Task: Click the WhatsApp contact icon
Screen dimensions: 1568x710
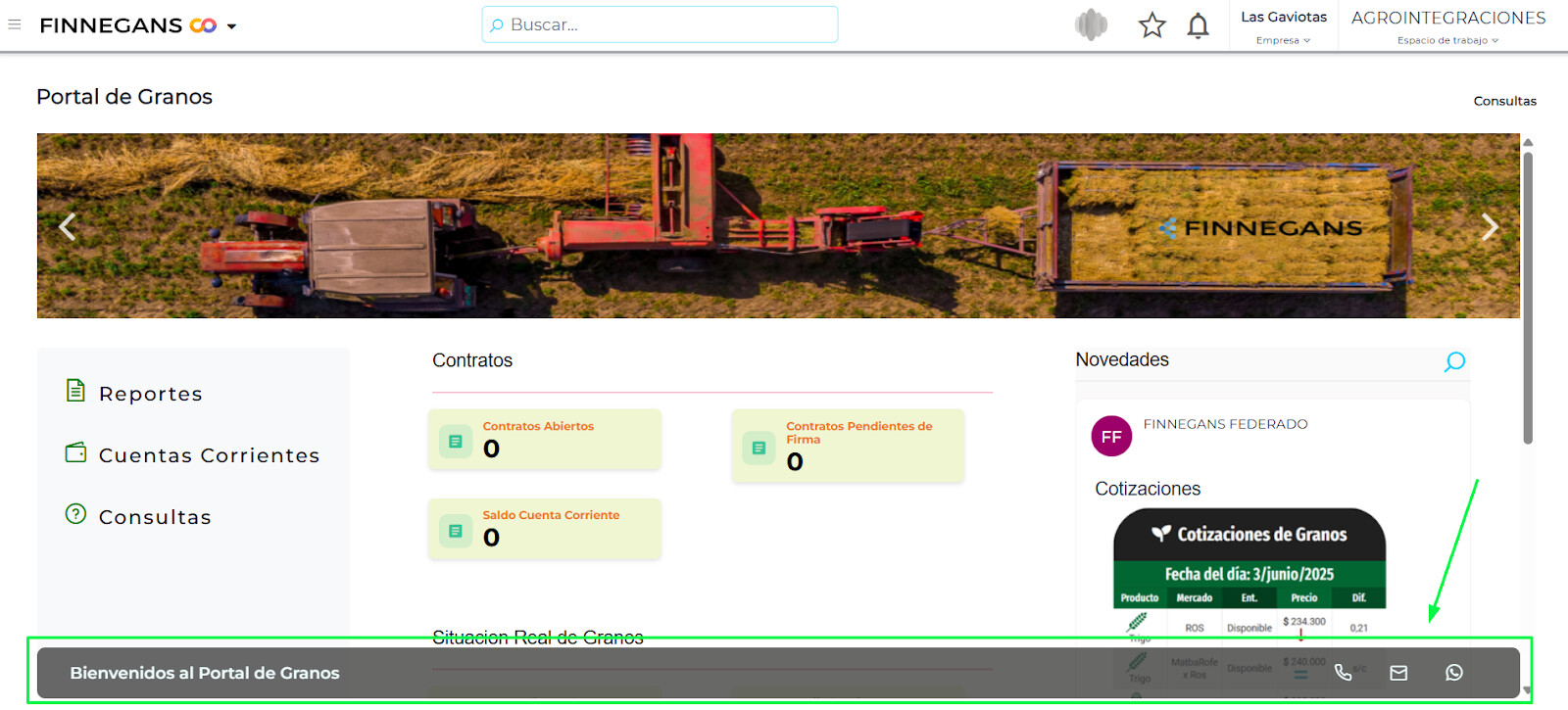Action: click(x=1454, y=673)
